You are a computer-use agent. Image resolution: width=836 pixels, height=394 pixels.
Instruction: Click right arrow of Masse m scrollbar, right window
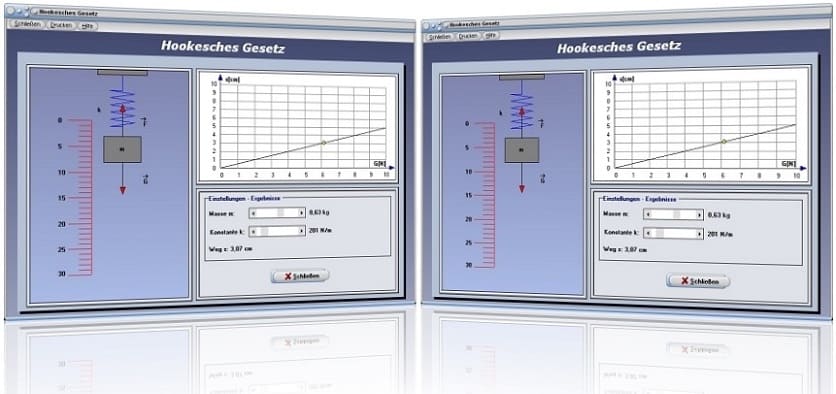coord(700,214)
